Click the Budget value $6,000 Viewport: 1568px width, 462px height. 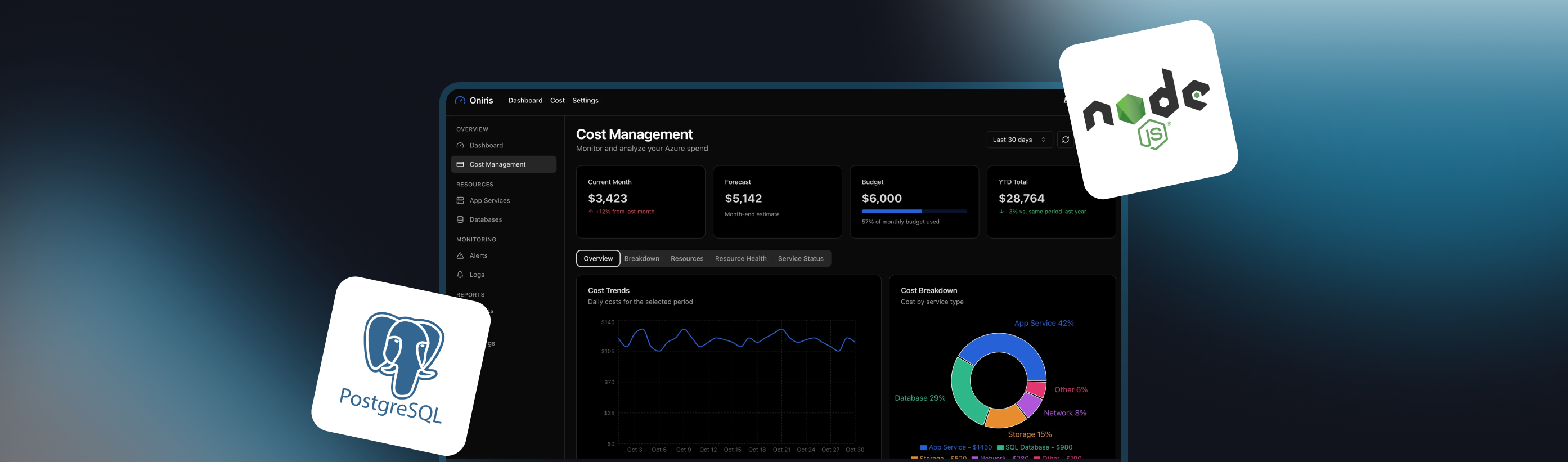[x=882, y=199]
